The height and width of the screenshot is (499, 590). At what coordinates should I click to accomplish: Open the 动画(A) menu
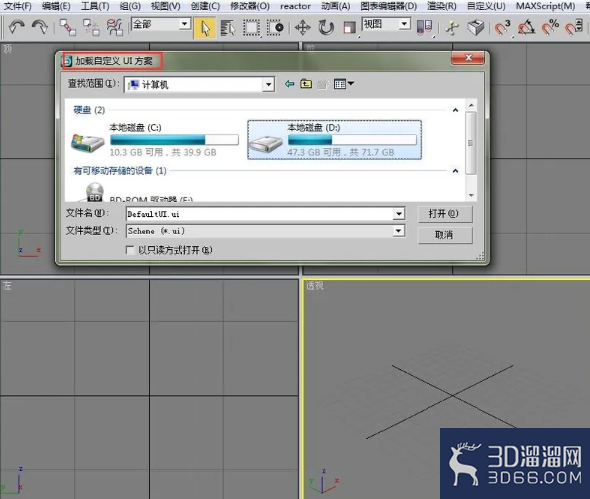point(336,6)
